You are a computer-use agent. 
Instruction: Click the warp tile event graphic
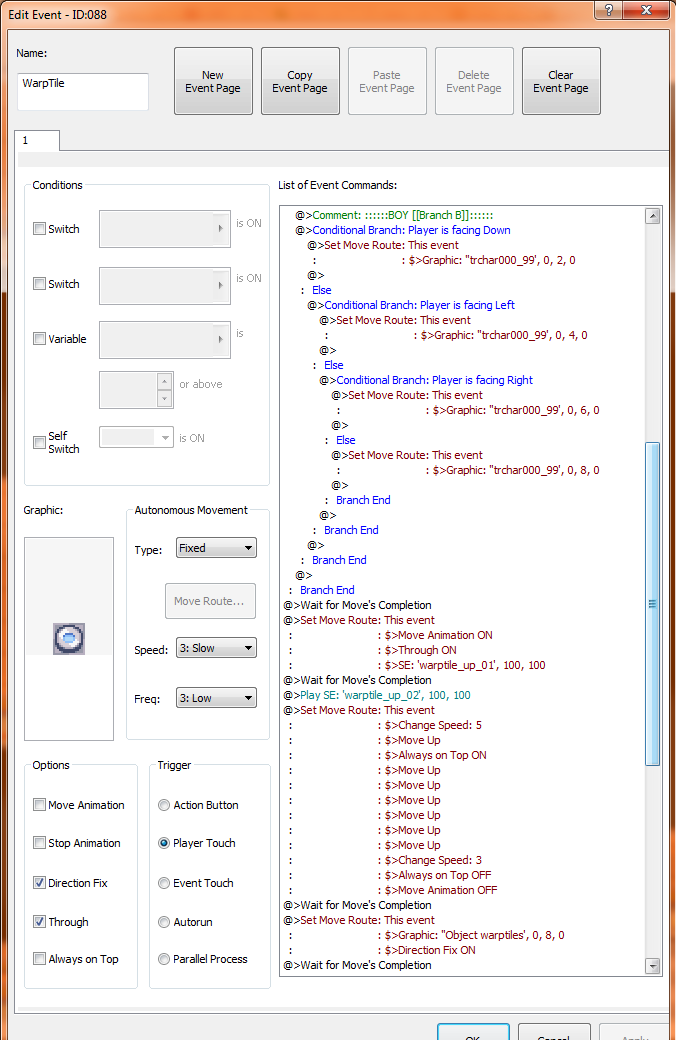pyautogui.click(x=69, y=638)
